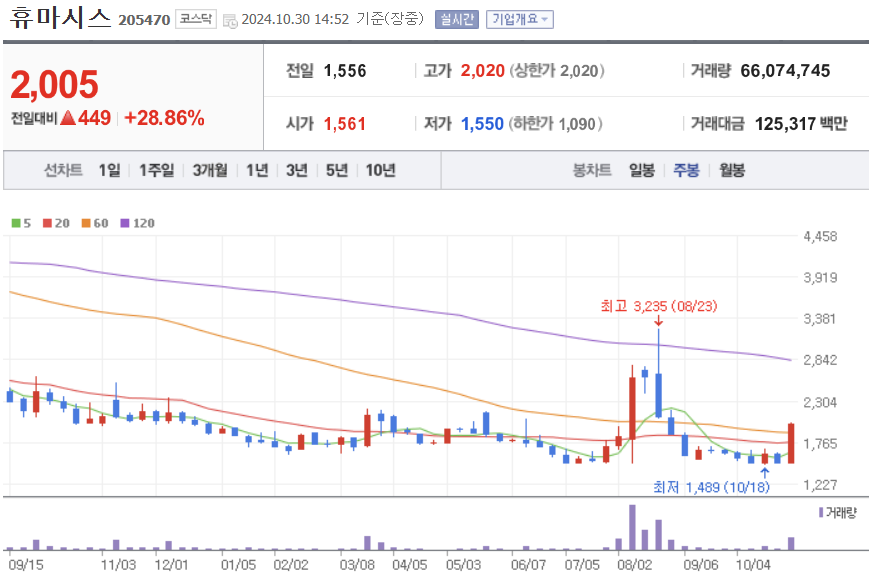Screen dimensions: 869x580
Task: Select the 1일 line chart tab
Action: coord(109,170)
